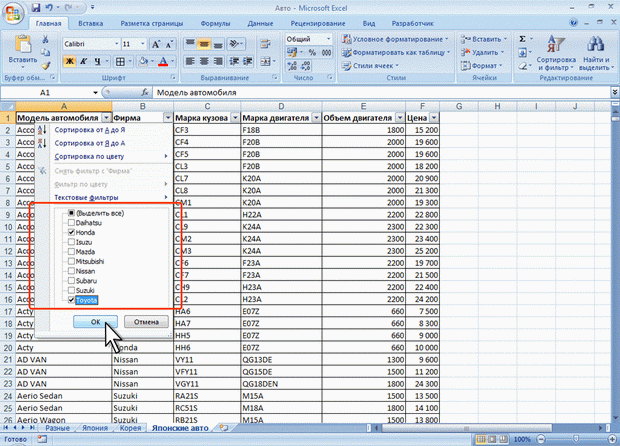Open filter dropdown for Модель автомобиля
This screenshot has height=446, width=620.
point(106,118)
